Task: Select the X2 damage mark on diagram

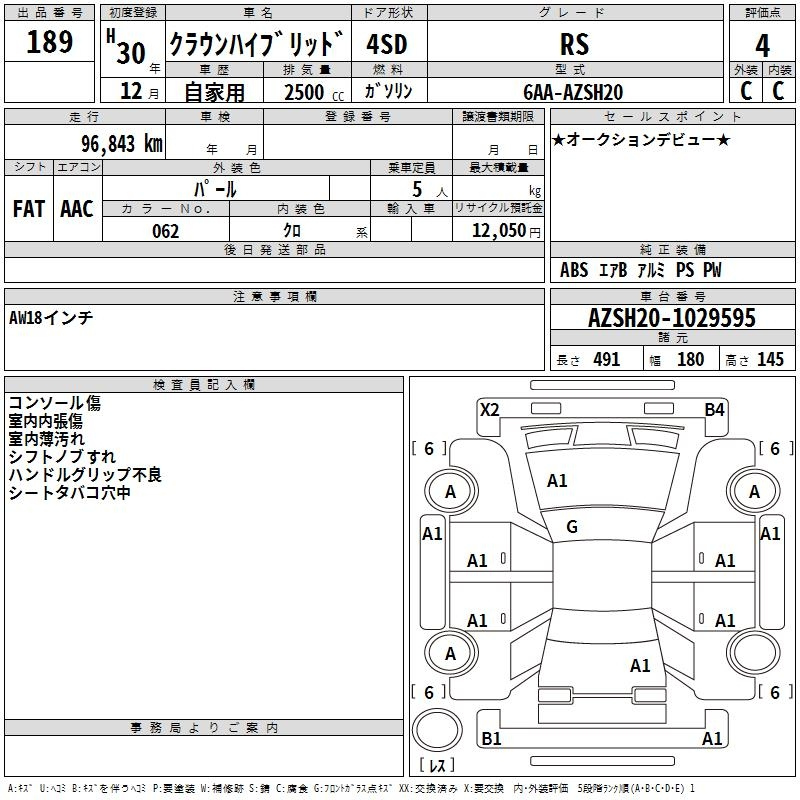Action: pyautogui.click(x=489, y=409)
